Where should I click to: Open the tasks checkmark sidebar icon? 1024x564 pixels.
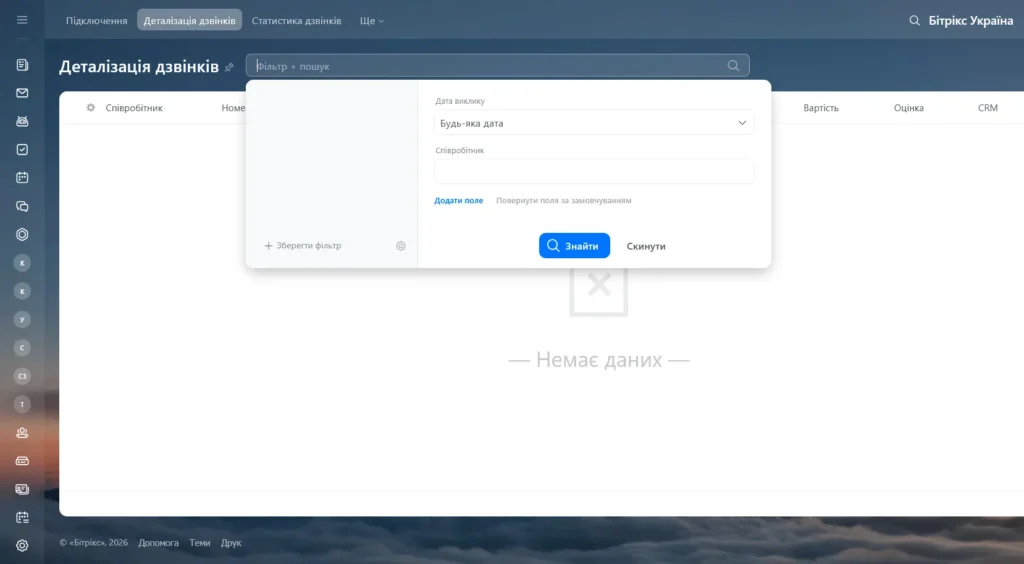(22, 149)
